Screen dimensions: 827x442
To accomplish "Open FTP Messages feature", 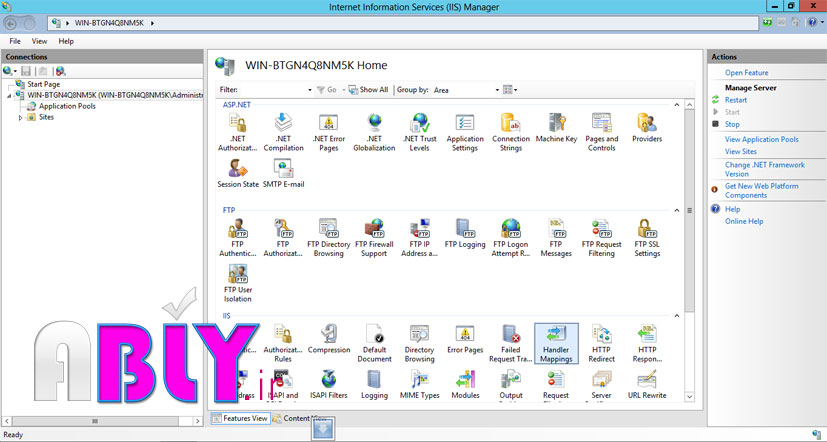I will (x=556, y=238).
